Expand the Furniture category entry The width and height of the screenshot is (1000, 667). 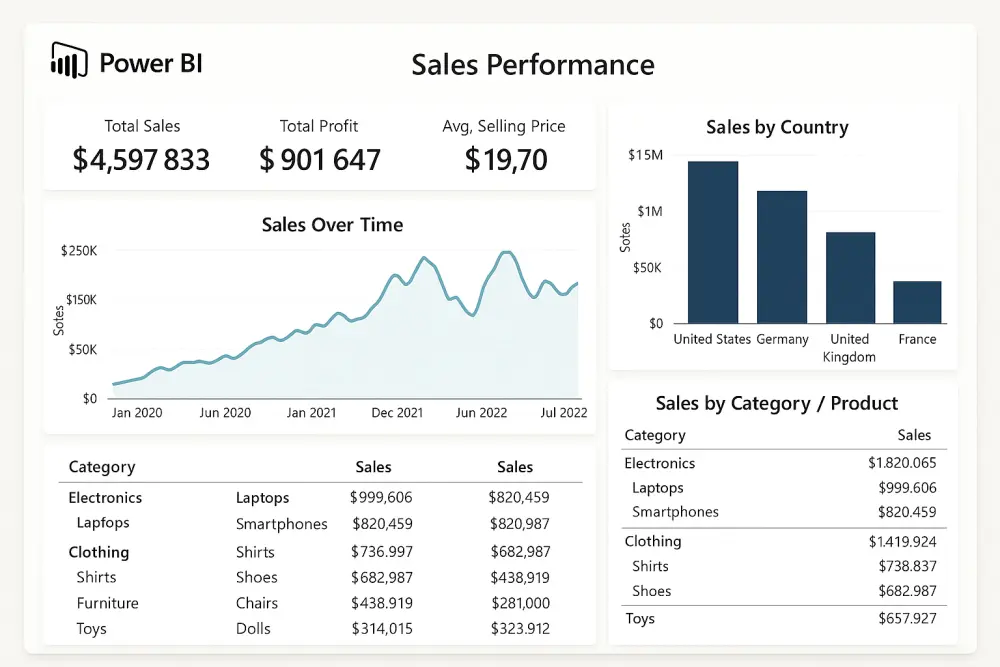click(x=107, y=603)
